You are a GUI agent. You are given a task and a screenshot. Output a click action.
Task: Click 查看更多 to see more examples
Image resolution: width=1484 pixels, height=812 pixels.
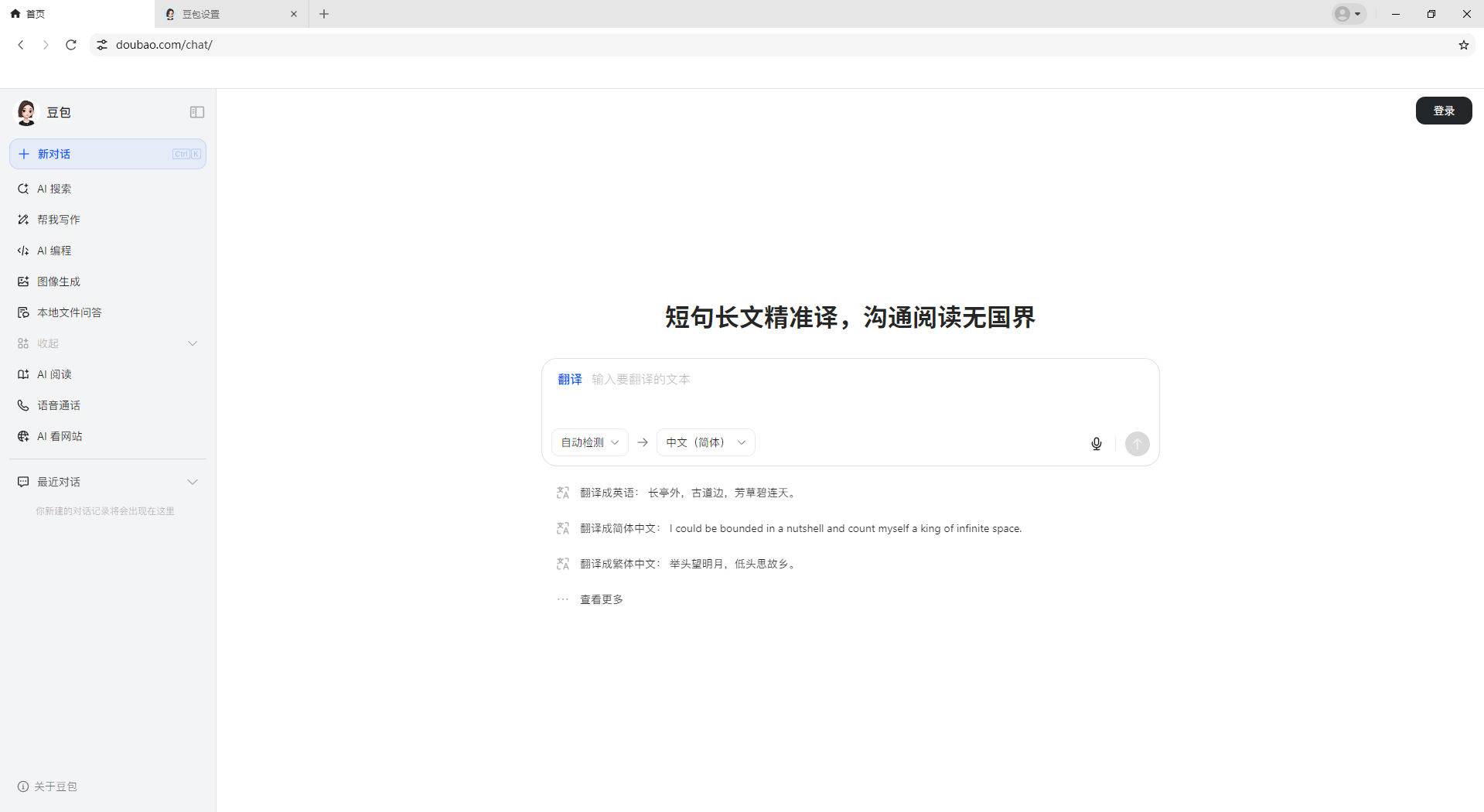[x=601, y=599]
